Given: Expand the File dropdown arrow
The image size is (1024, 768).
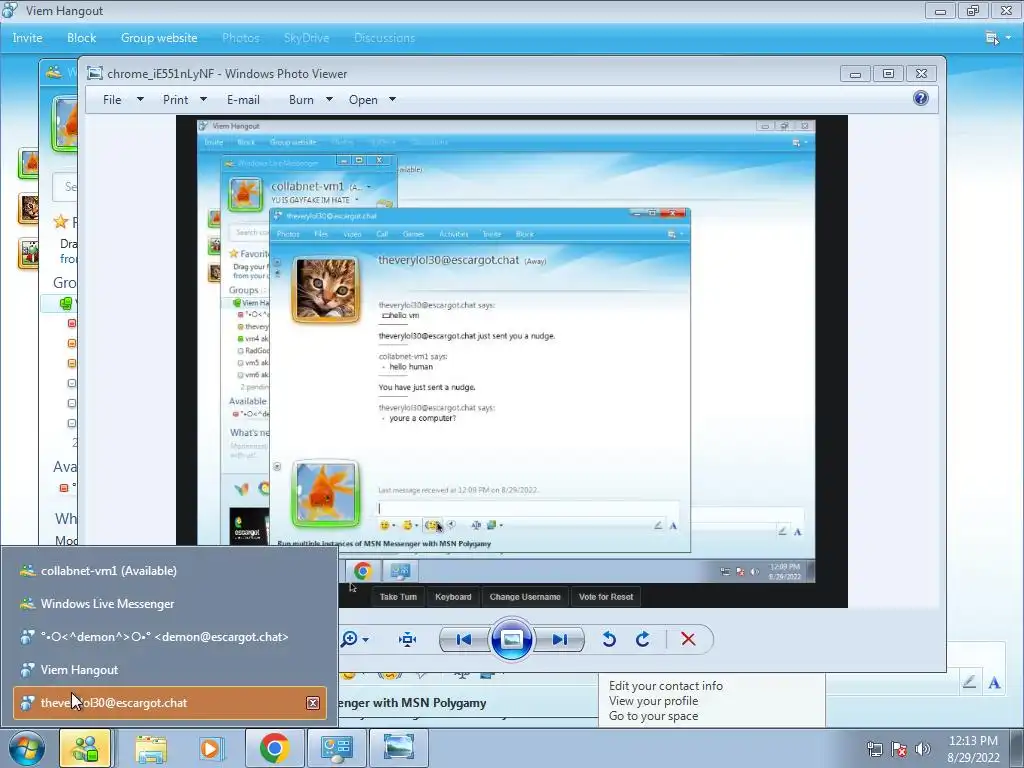Looking at the screenshot, I should click(140, 99).
